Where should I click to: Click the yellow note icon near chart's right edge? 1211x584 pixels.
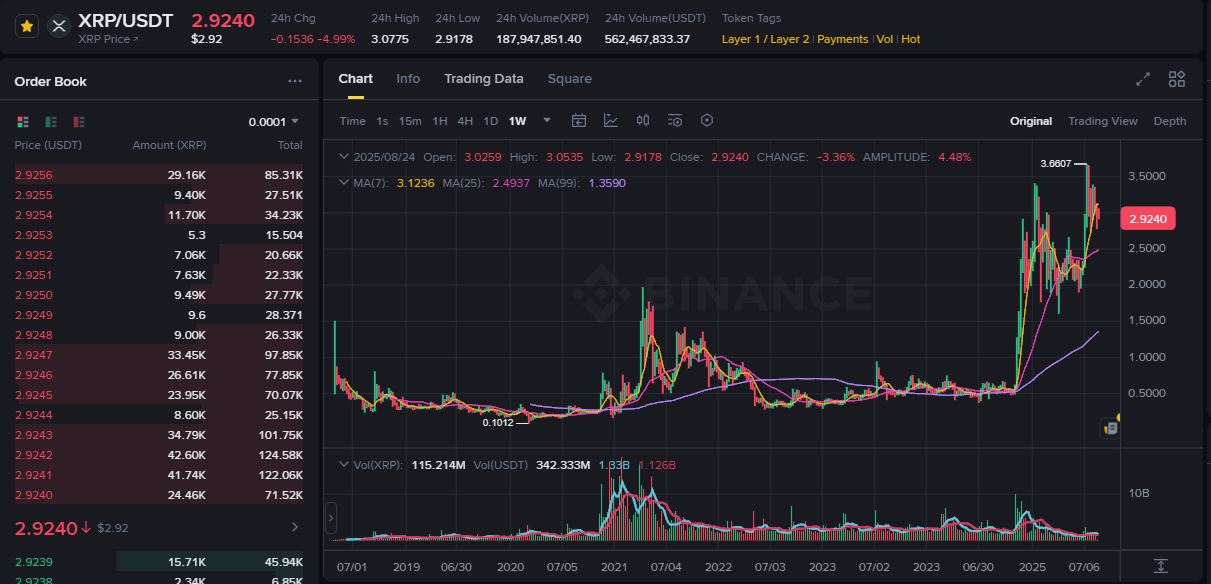pyautogui.click(x=1109, y=427)
